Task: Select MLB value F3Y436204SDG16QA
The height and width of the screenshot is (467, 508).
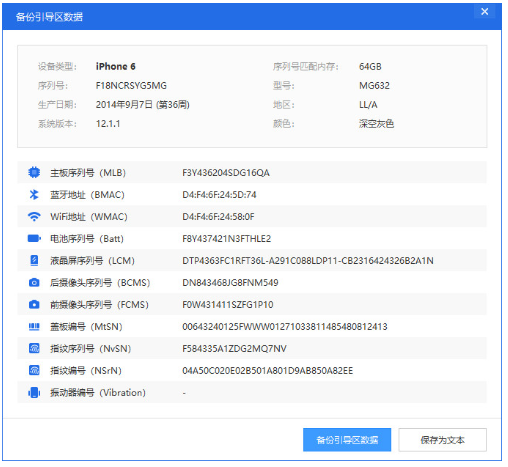Action: [226, 173]
